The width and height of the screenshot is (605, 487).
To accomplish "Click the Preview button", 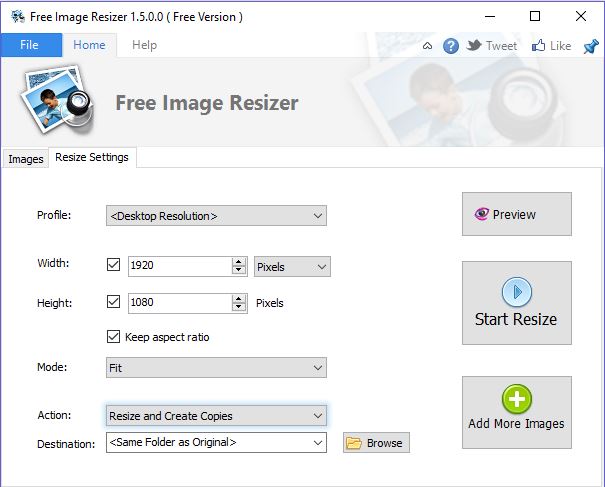I will [x=516, y=214].
